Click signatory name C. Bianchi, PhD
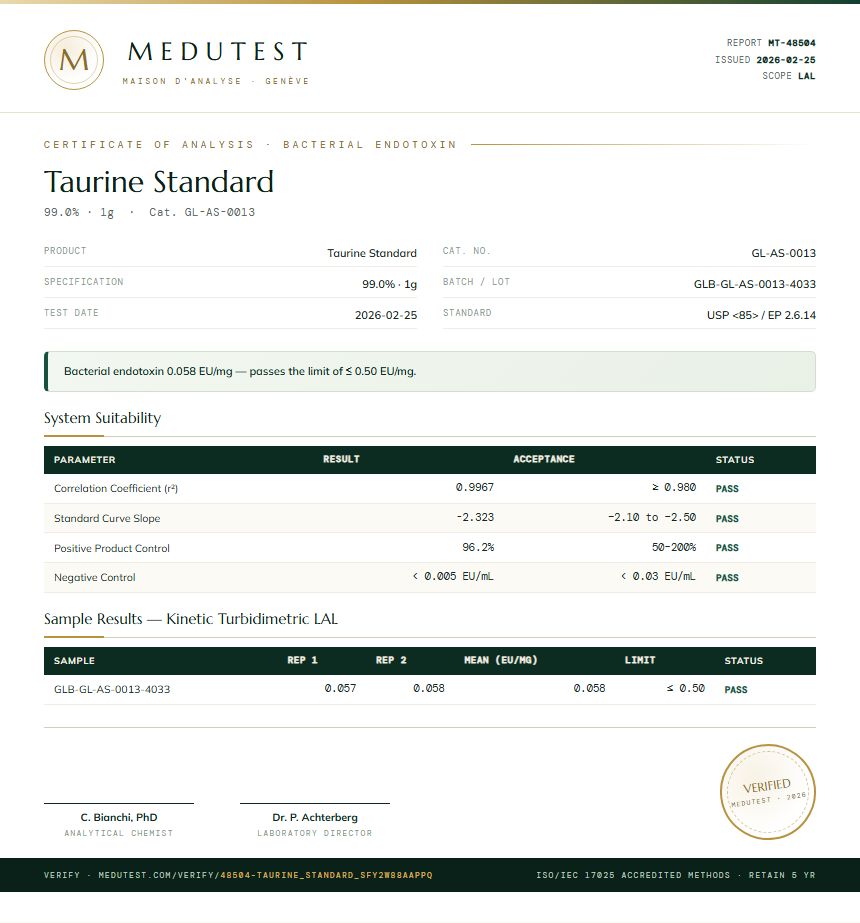Viewport: 860px width, 923px height. (x=119, y=818)
